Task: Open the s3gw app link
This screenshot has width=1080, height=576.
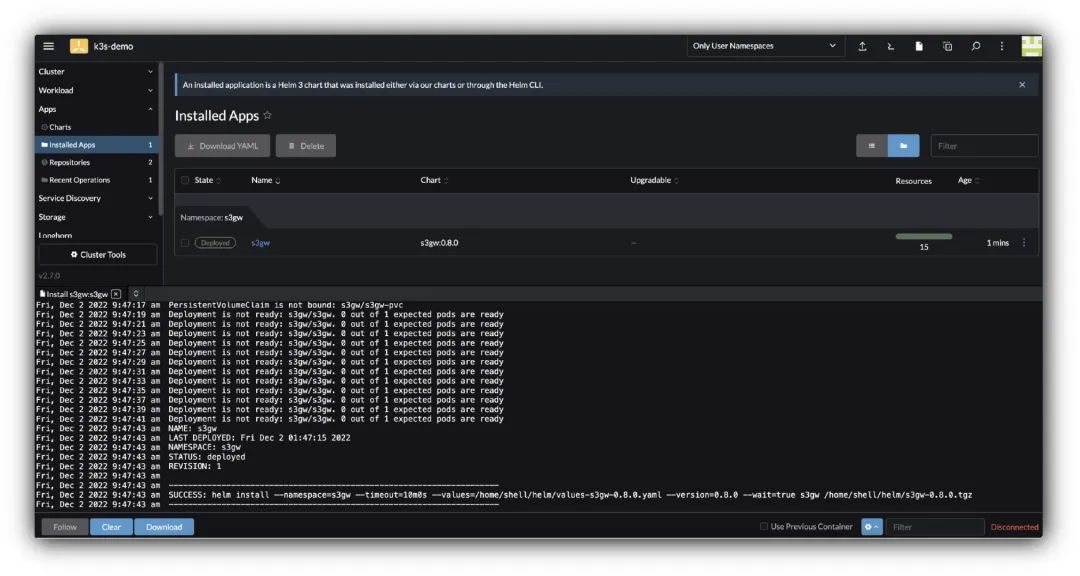Action: (260, 243)
